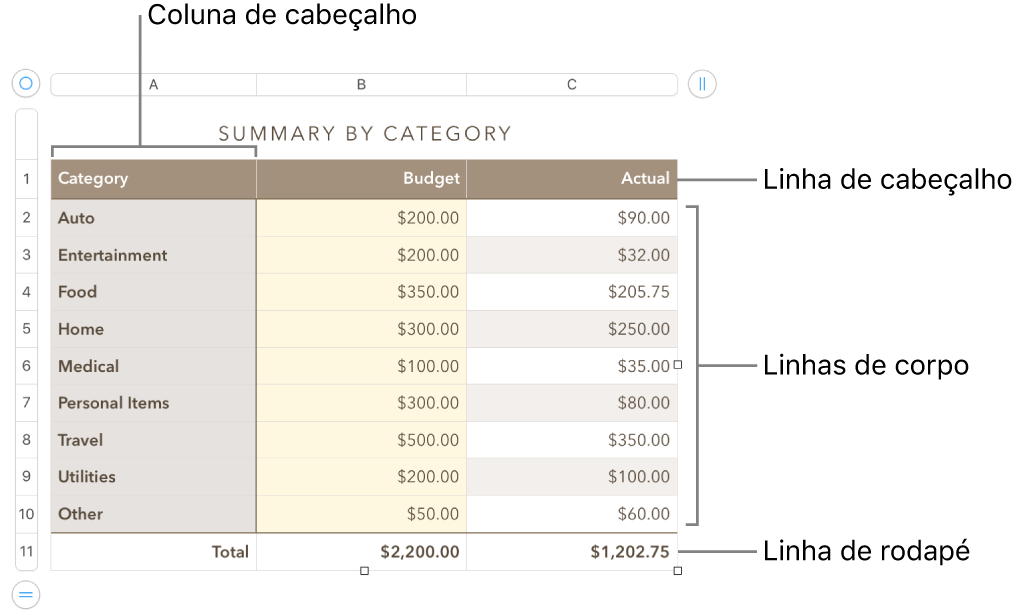Select the column C header reference tab
This screenshot has width=1027, height=614.
572,85
